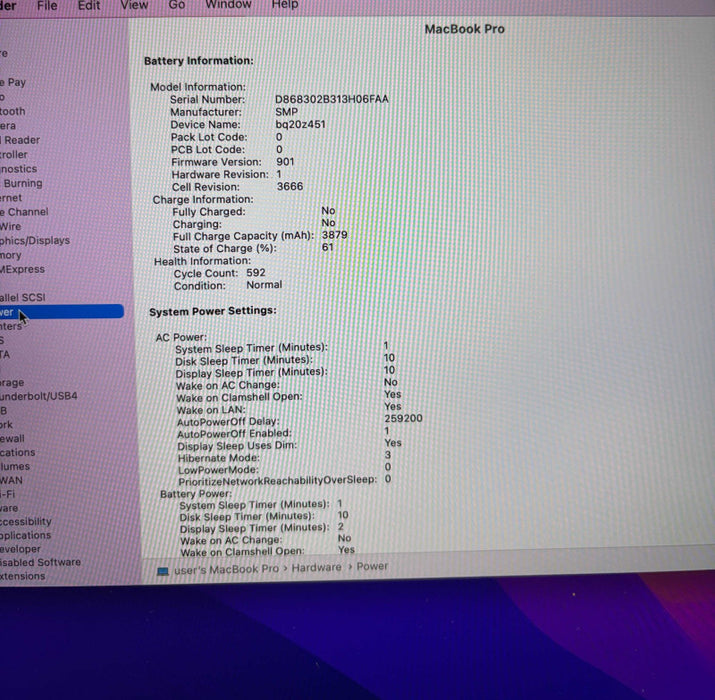This screenshot has width=715, height=700.
Task: Click the full charge capacity value 3879
Action: tap(335, 235)
